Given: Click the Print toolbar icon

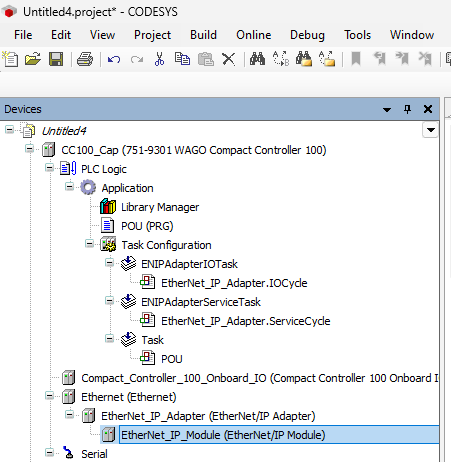Looking at the screenshot, I should 85,59.
